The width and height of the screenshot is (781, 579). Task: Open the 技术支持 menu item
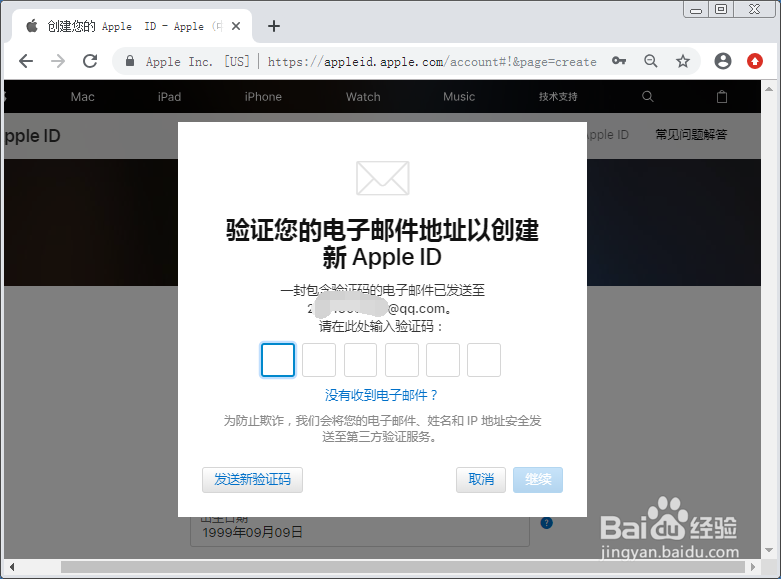[x=558, y=97]
